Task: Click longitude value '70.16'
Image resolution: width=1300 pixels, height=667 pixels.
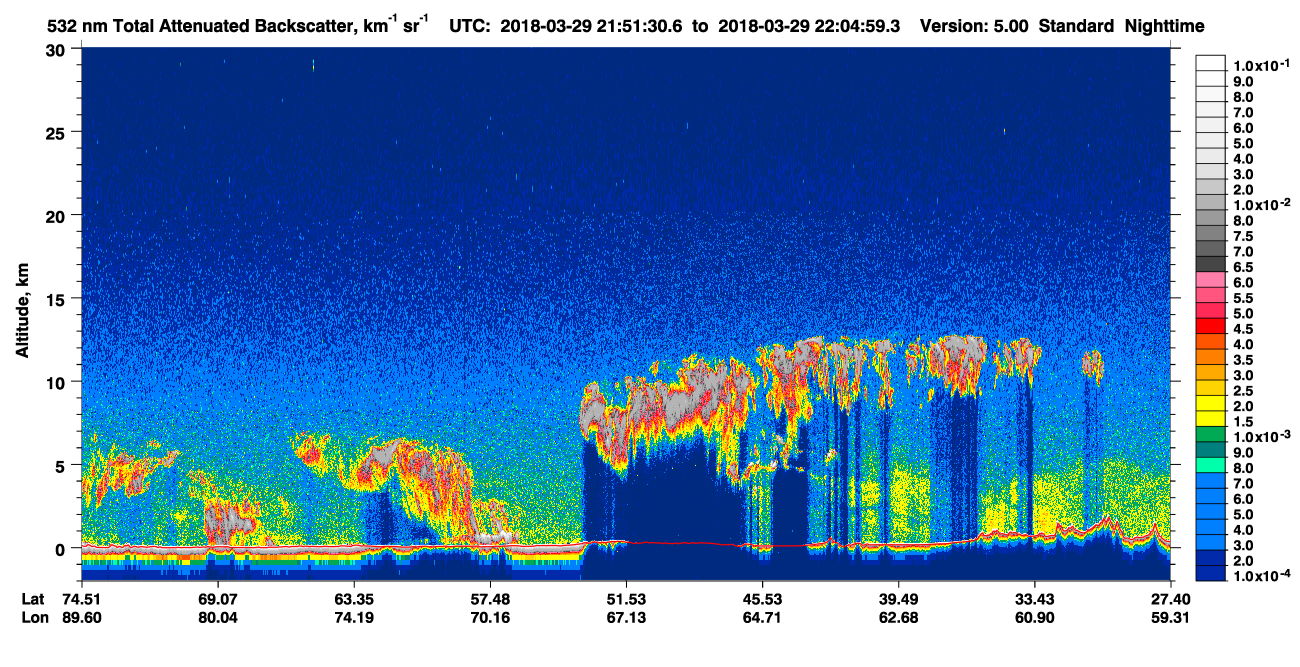Action: click(x=489, y=617)
